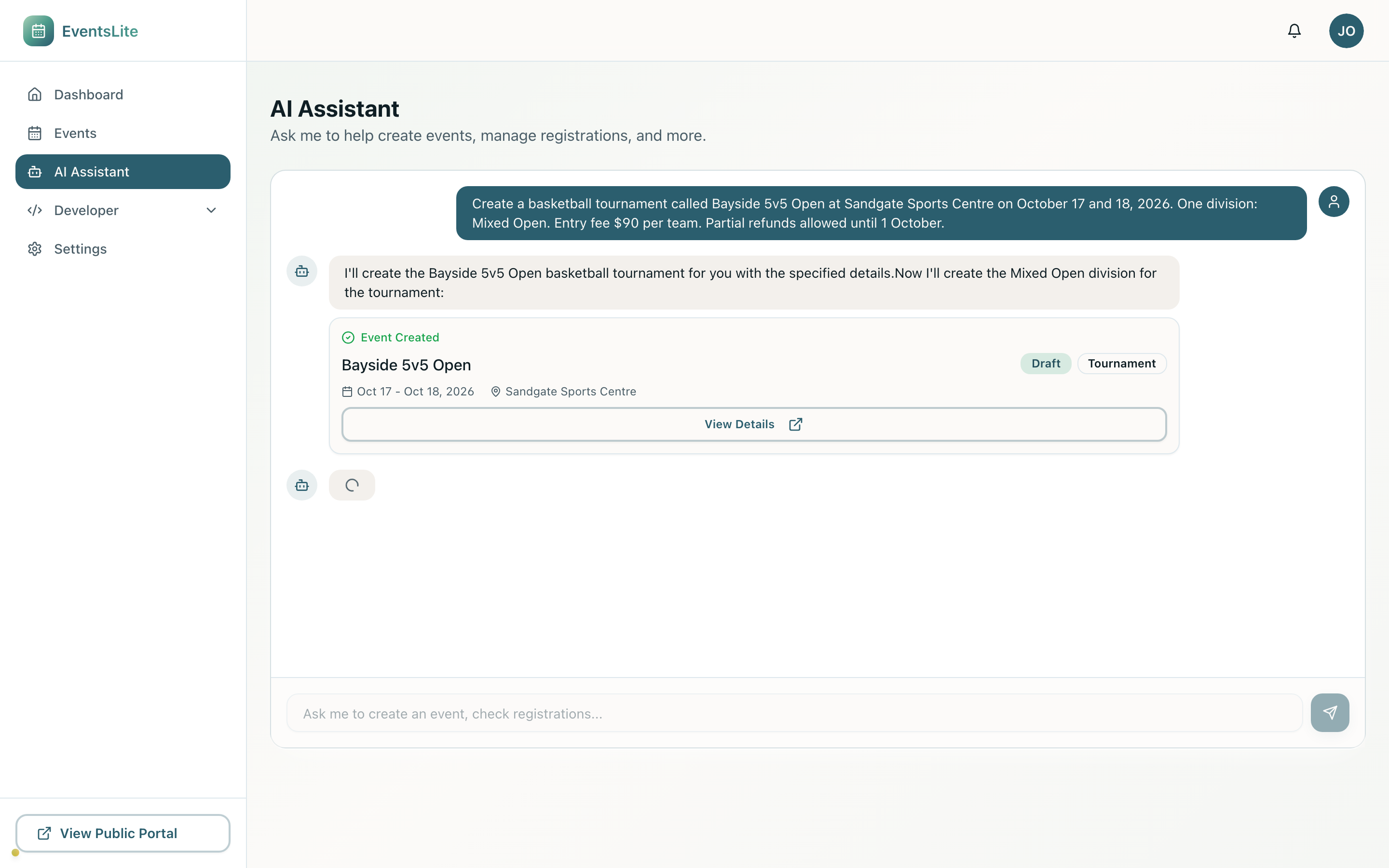The image size is (1389, 868).
Task: Click the Tournament type badge
Action: click(1121, 364)
